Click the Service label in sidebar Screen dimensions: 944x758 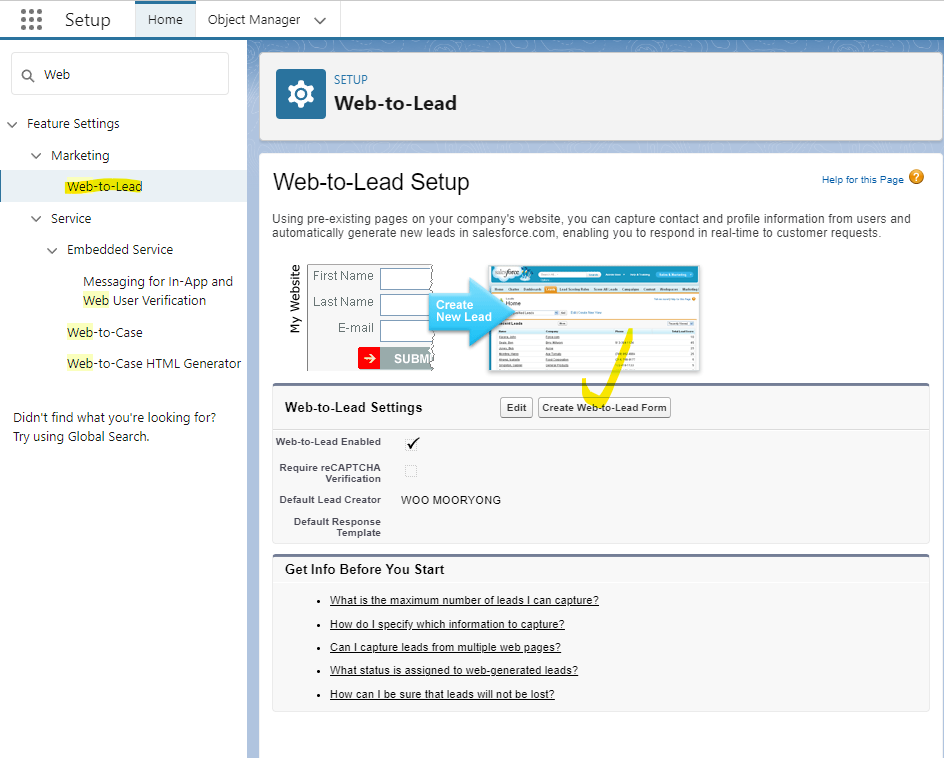71,219
